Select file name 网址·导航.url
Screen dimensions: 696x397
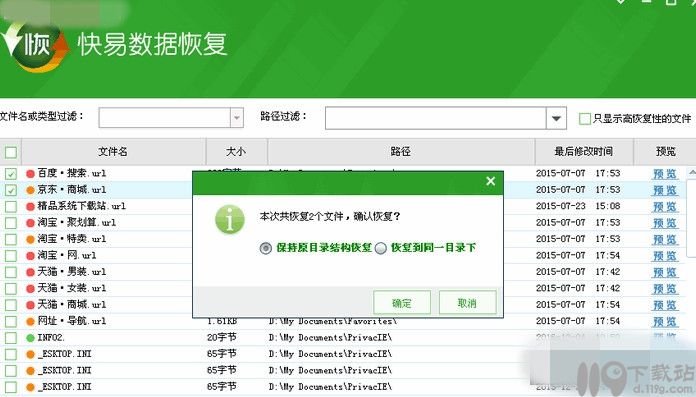pos(71,322)
